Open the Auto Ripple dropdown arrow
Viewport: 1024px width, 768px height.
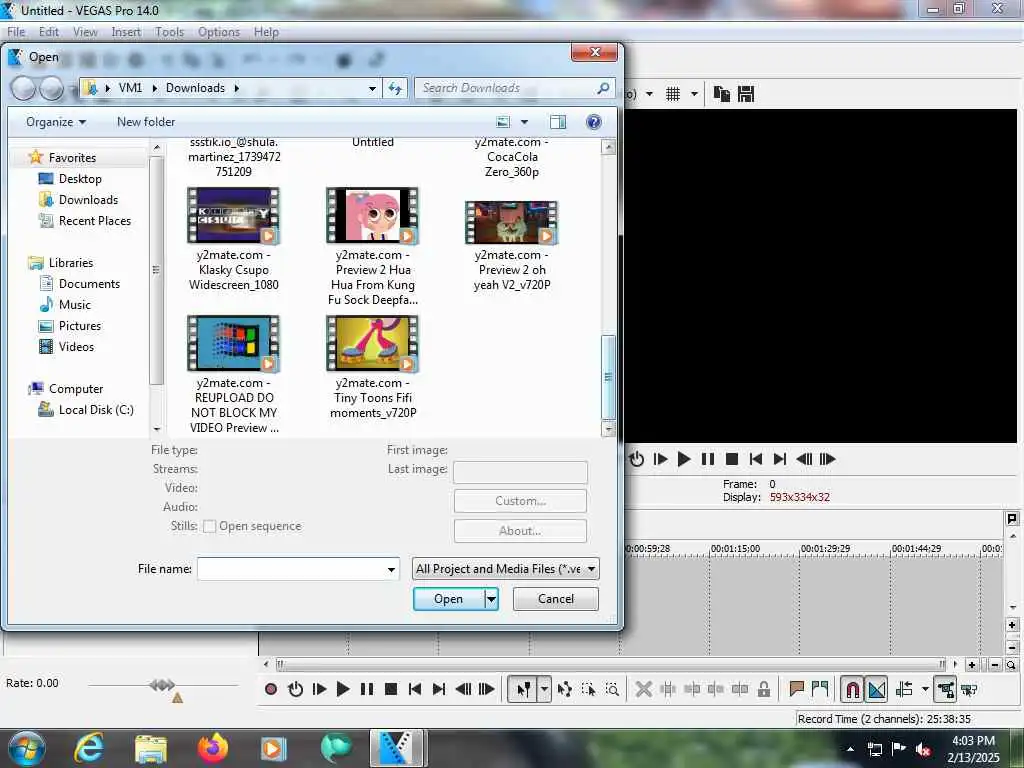925,689
